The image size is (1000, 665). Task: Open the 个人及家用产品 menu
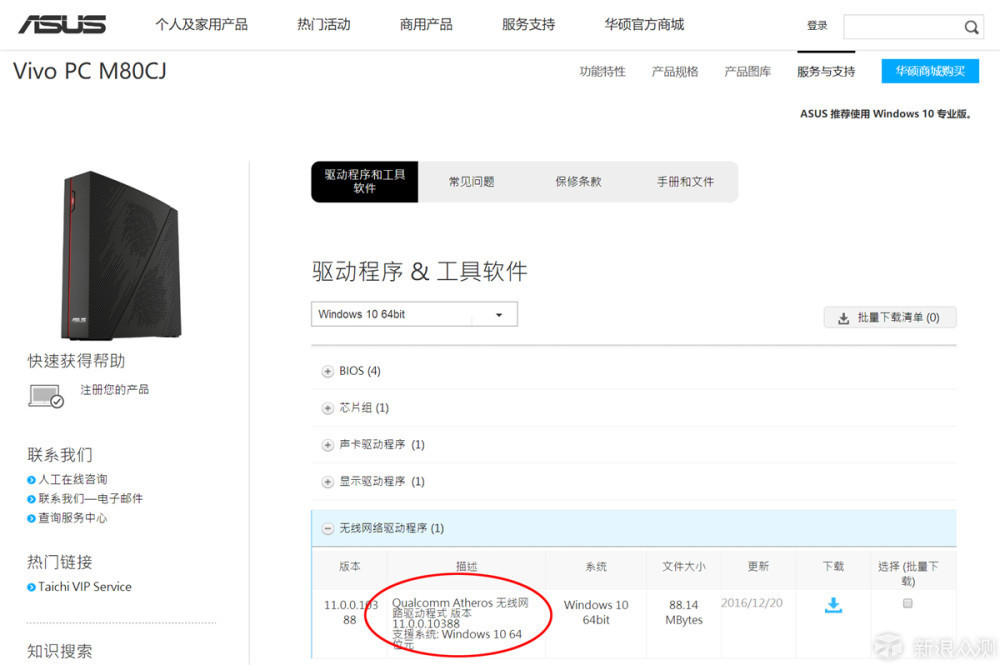[x=202, y=25]
